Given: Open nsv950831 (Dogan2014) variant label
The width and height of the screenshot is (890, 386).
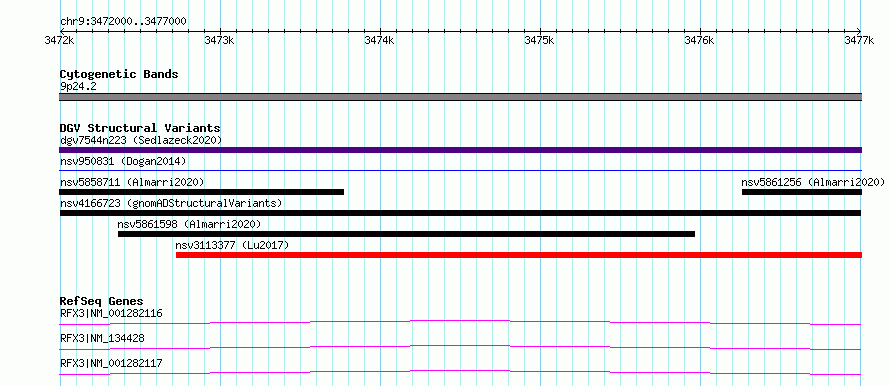Looking at the screenshot, I should tap(123, 161).
